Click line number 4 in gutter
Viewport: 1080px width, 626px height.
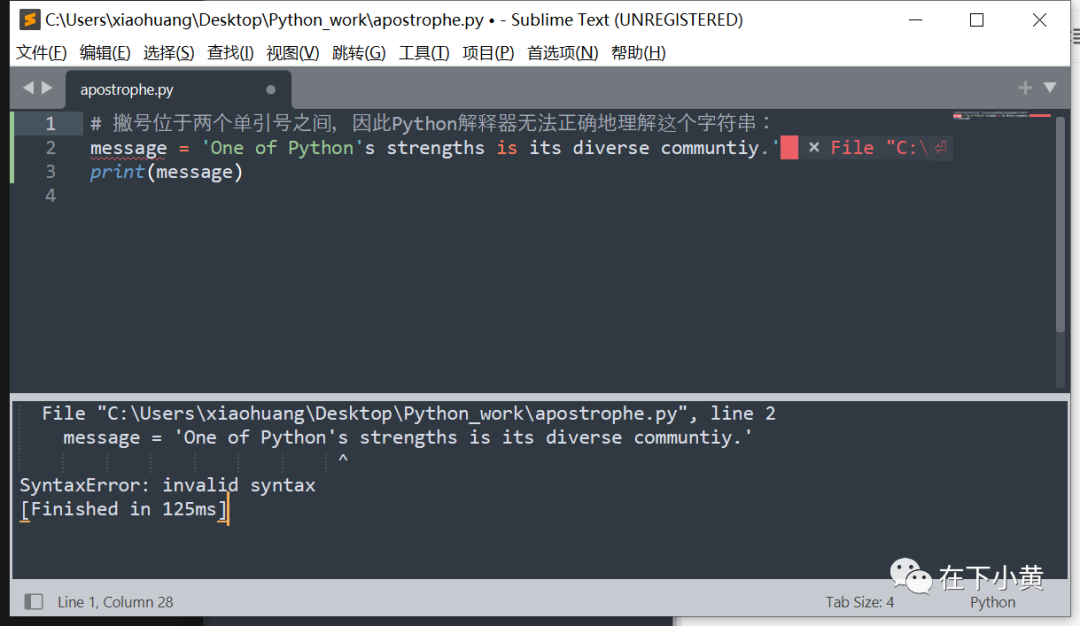[x=50, y=196]
